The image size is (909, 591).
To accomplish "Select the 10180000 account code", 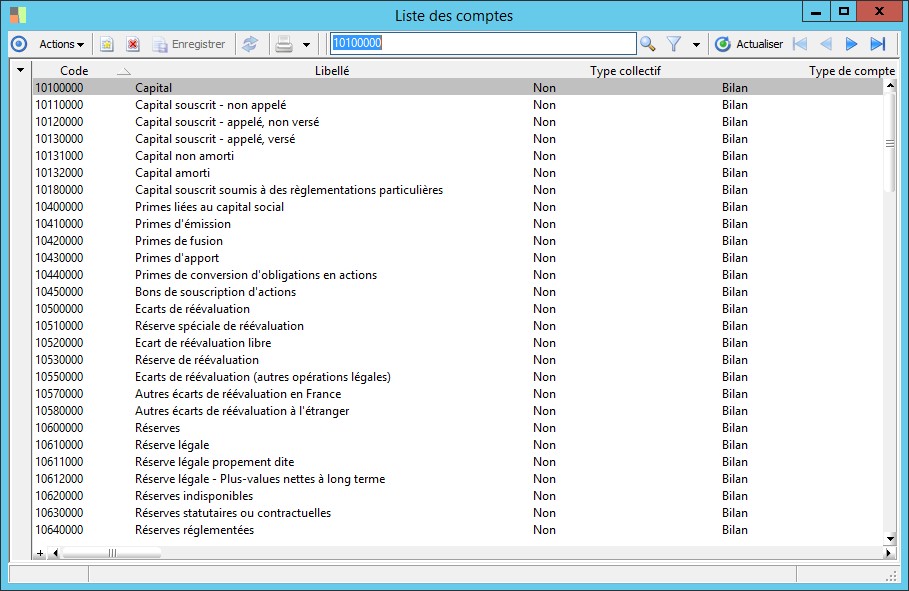I will pos(457,190).
